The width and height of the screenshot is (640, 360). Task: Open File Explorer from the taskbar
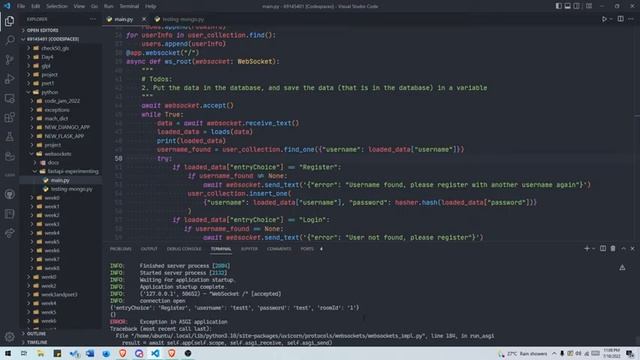tap(40, 353)
